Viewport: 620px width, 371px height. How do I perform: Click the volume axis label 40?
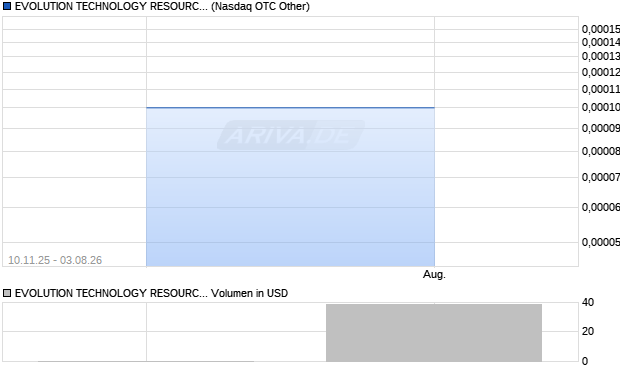tap(588, 303)
